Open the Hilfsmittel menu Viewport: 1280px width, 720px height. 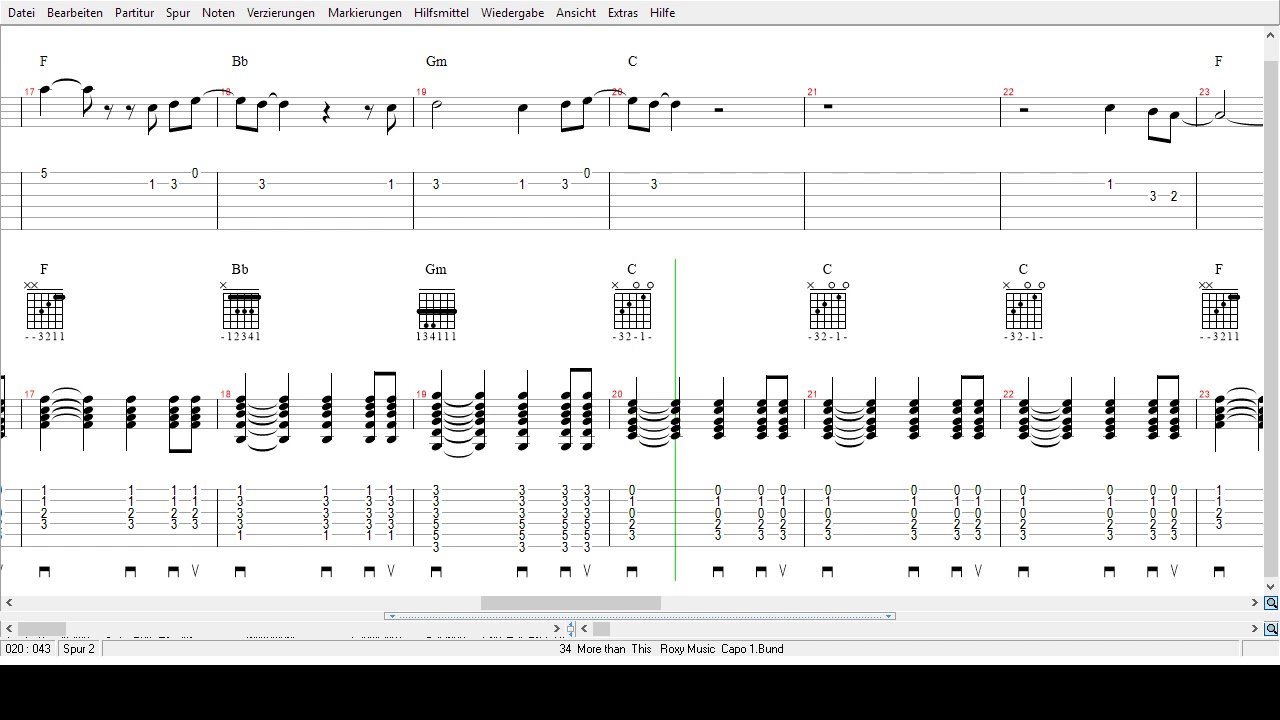(441, 13)
